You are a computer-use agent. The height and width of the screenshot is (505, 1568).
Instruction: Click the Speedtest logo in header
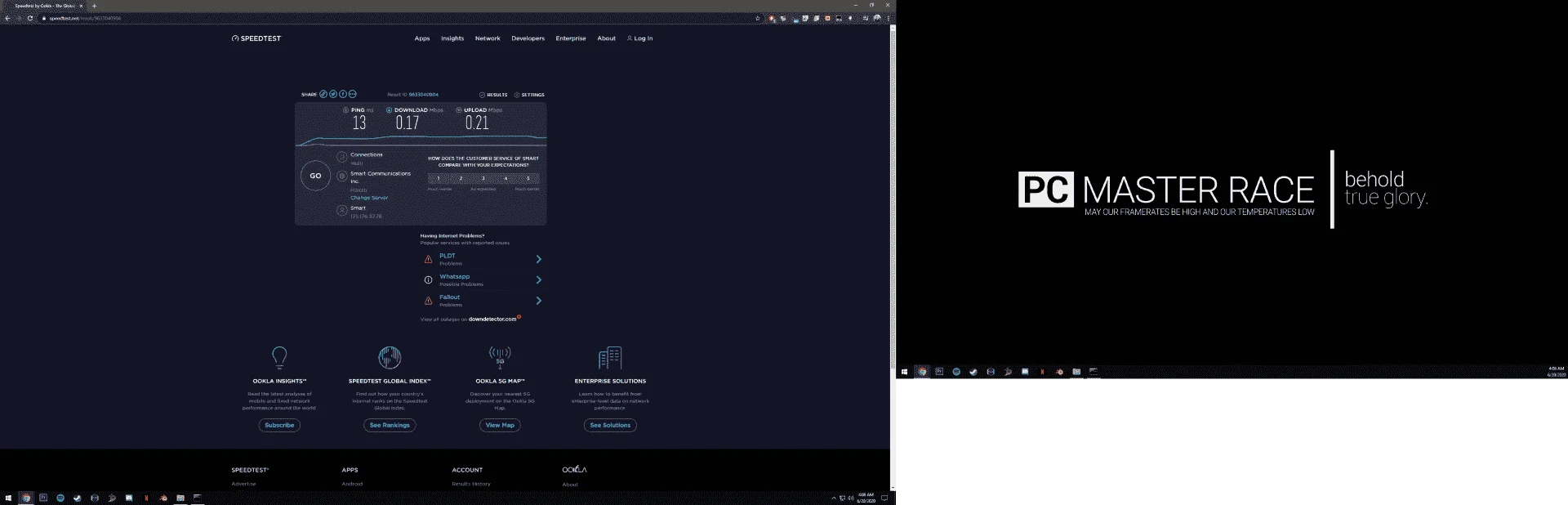pyautogui.click(x=256, y=38)
